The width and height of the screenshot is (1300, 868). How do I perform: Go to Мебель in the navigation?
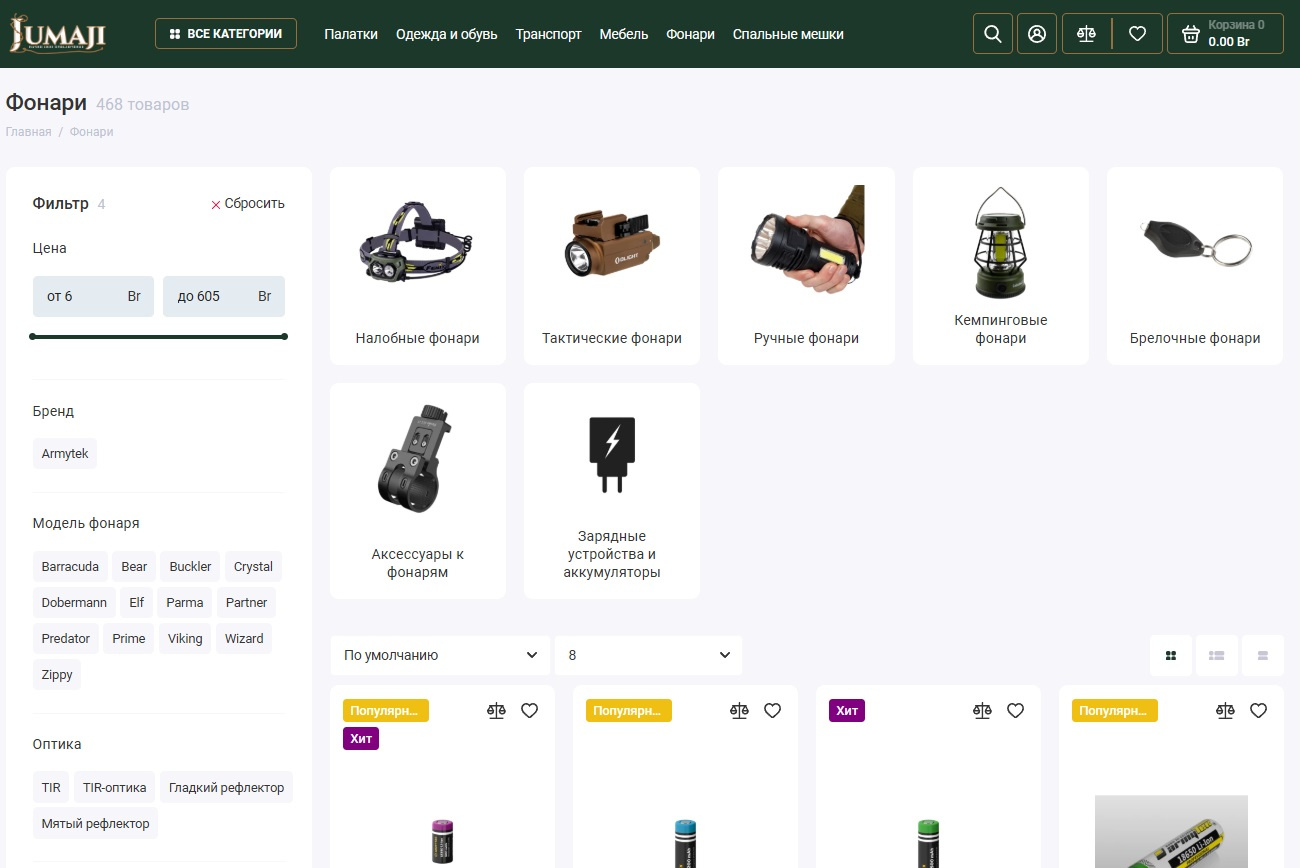(x=624, y=34)
